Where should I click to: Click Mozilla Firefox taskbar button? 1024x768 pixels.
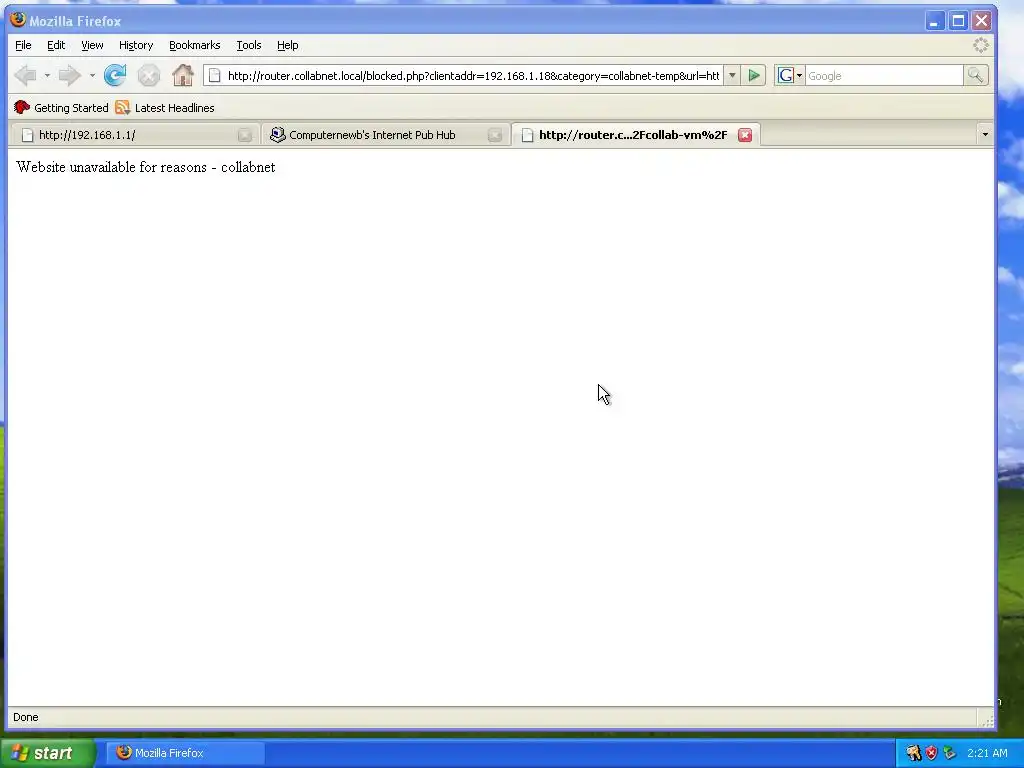(186, 753)
